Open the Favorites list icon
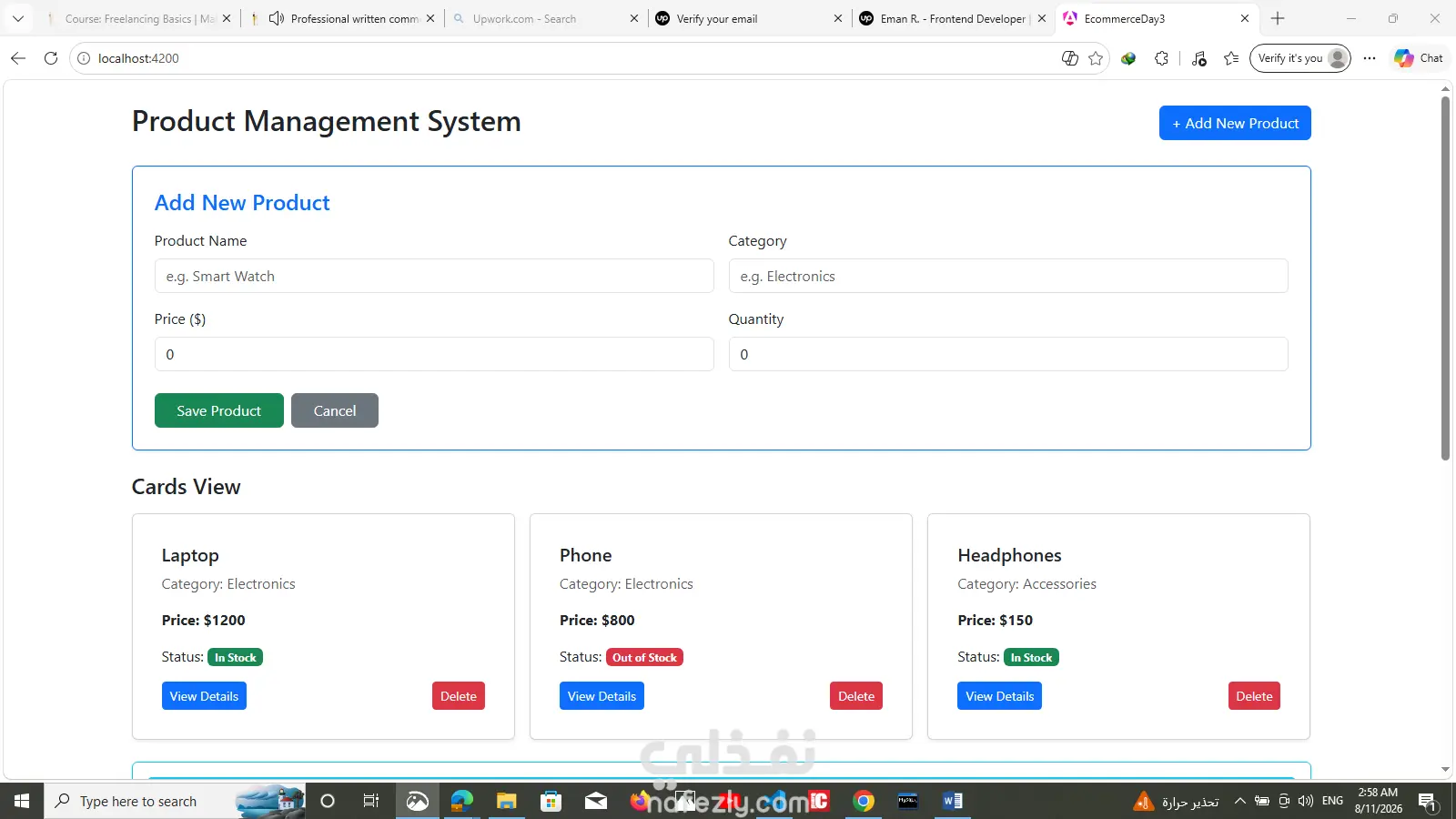The image size is (1456, 819). [x=1231, y=58]
